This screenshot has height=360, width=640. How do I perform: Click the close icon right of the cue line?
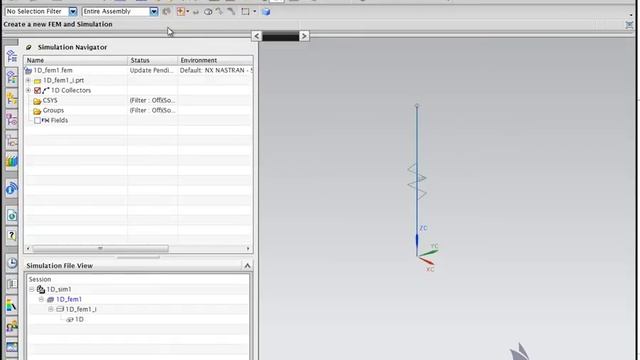tap(629, 24)
